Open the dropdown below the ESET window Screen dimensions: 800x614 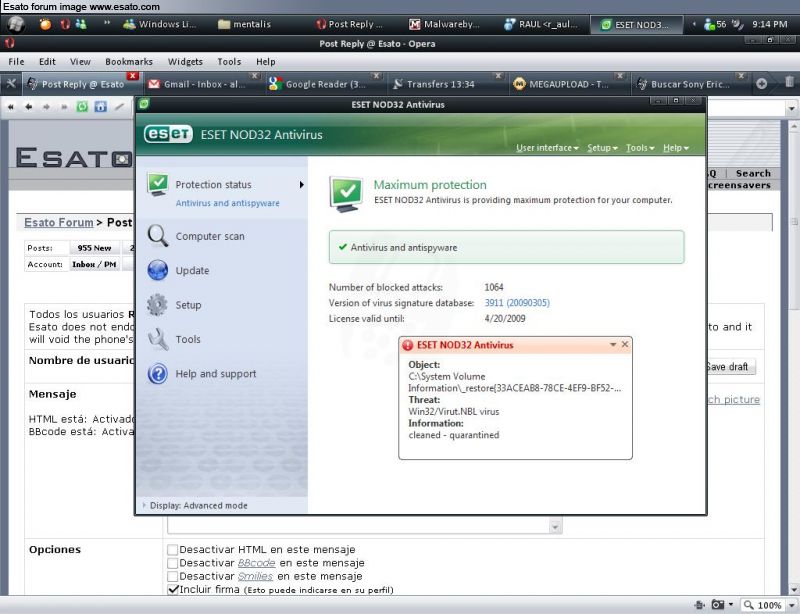555,527
